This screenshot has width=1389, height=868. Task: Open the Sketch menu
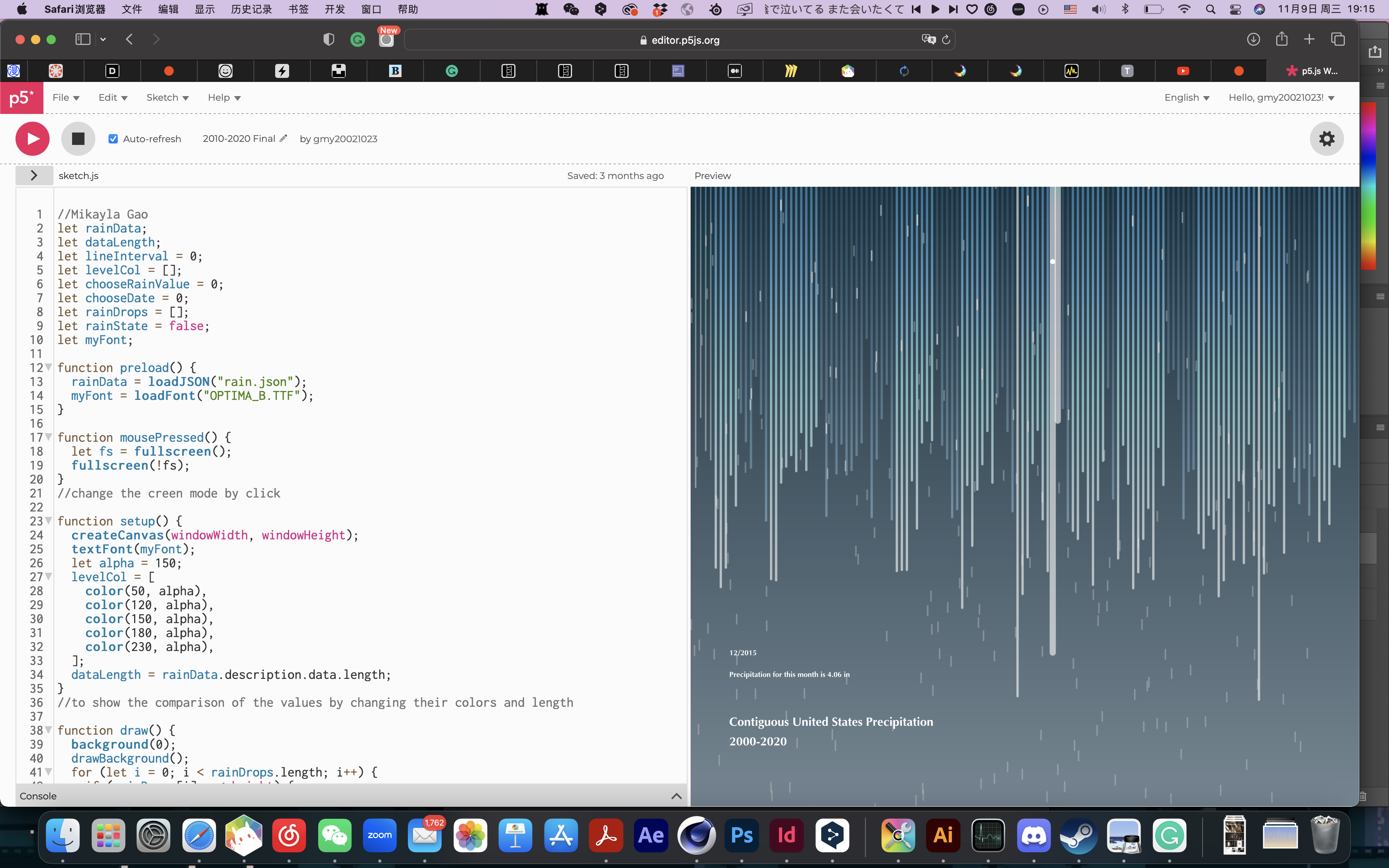(167, 98)
